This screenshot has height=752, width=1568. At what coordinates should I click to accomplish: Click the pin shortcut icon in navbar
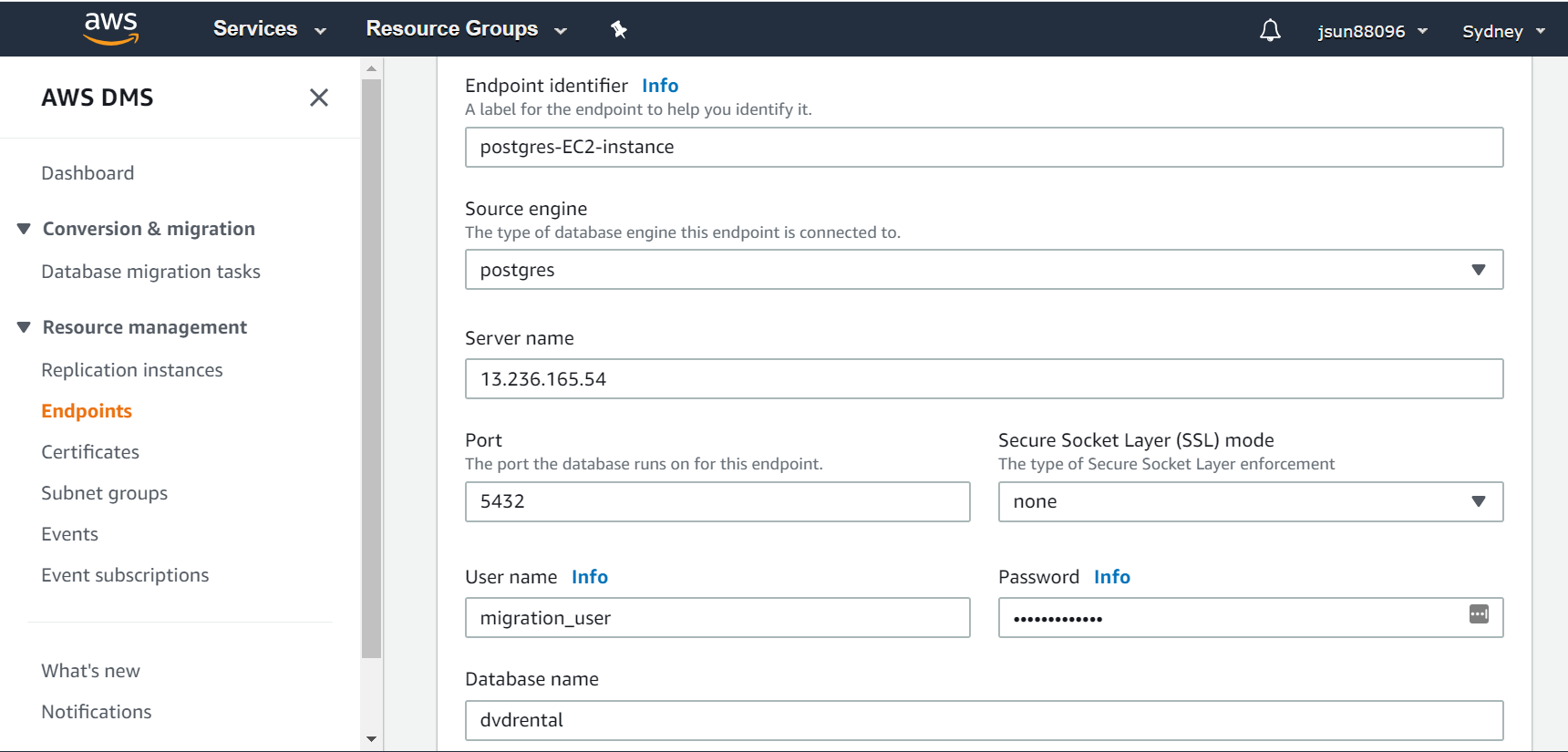(619, 29)
